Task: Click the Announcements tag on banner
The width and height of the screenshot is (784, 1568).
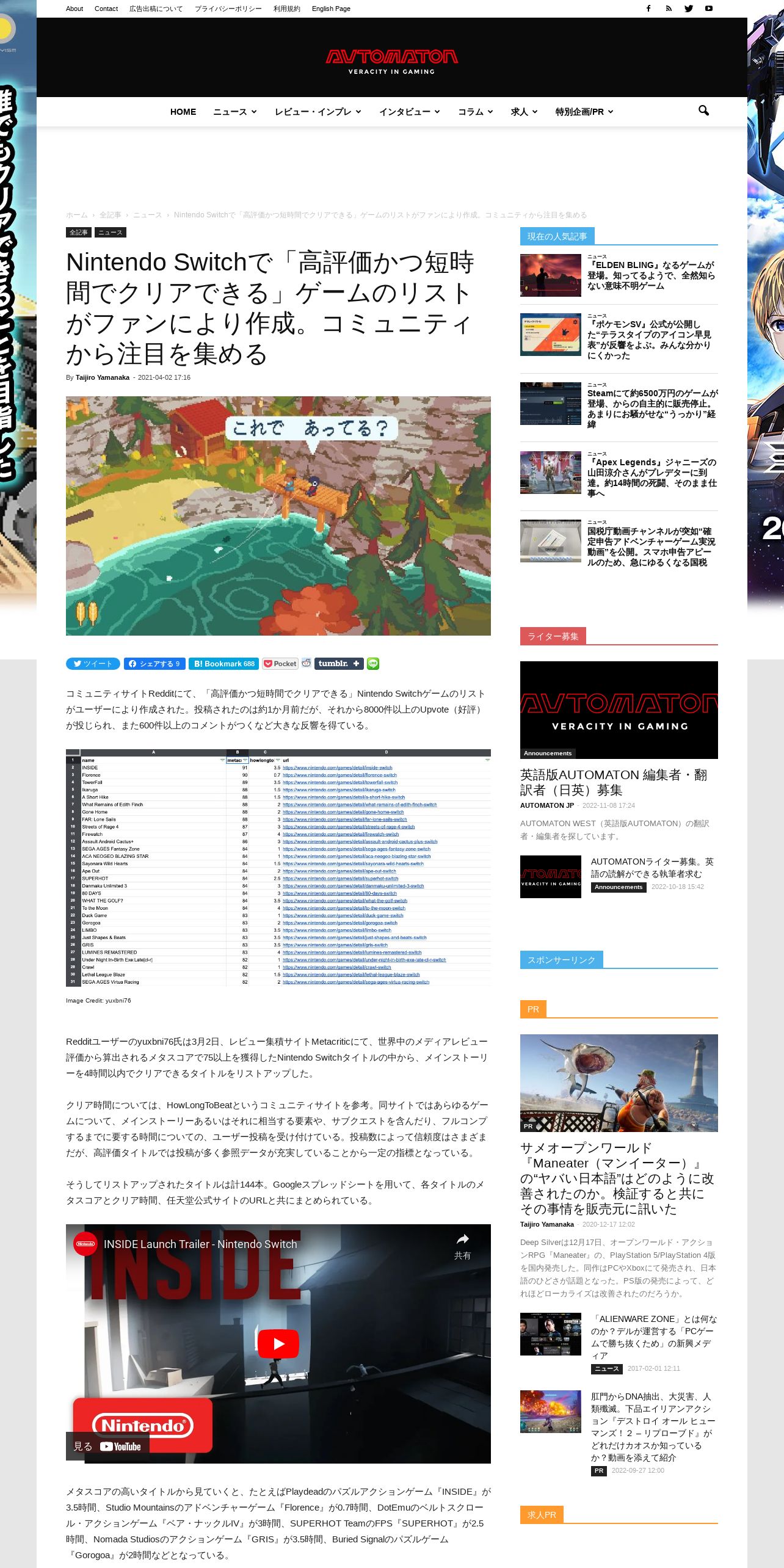Action: coord(548,753)
